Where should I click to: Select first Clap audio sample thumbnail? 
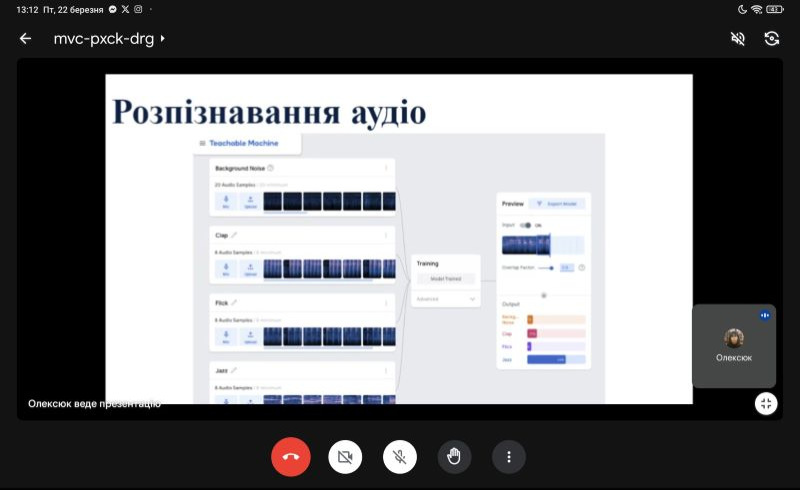tap(272, 269)
